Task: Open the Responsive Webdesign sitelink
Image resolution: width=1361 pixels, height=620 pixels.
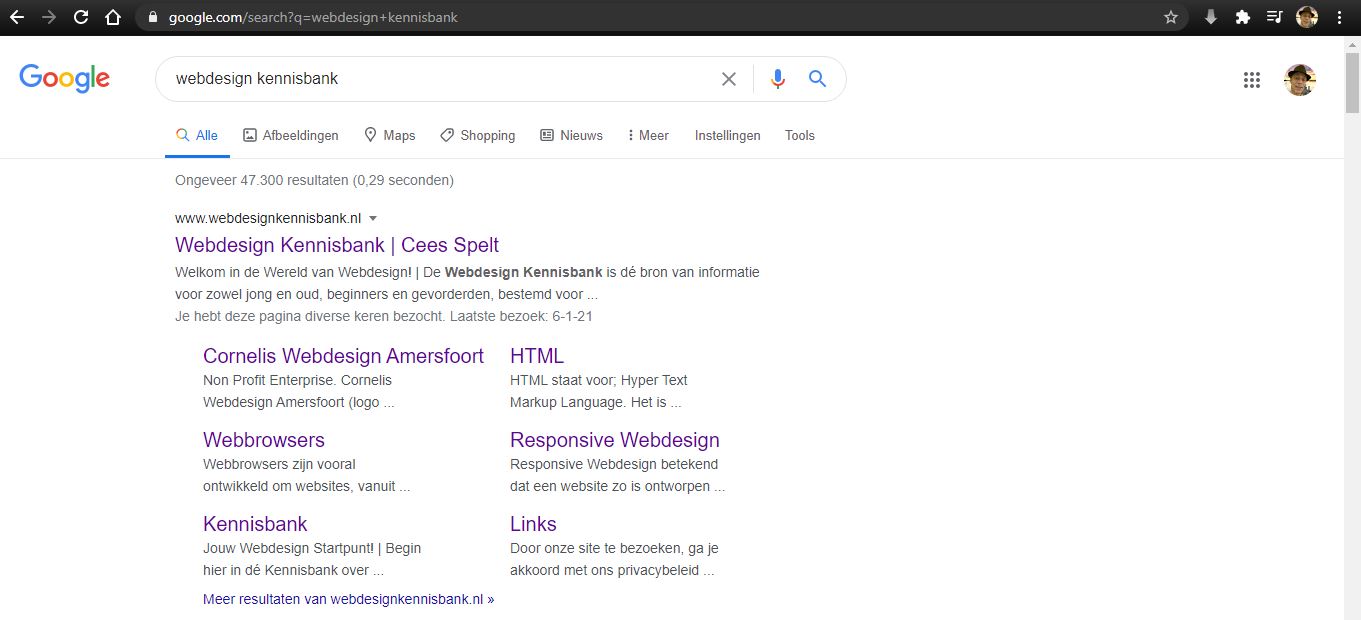Action: [x=615, y=440]
